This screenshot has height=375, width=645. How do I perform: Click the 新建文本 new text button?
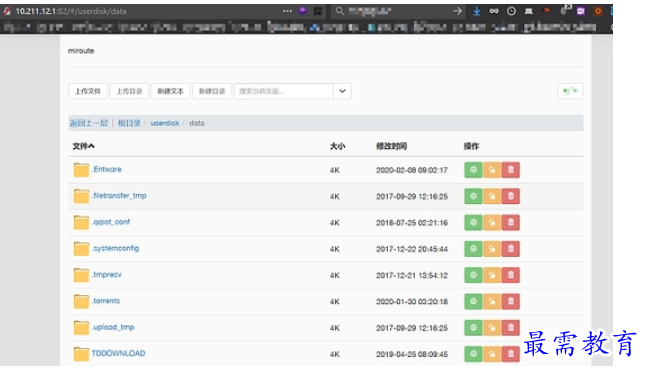[170, 91]
